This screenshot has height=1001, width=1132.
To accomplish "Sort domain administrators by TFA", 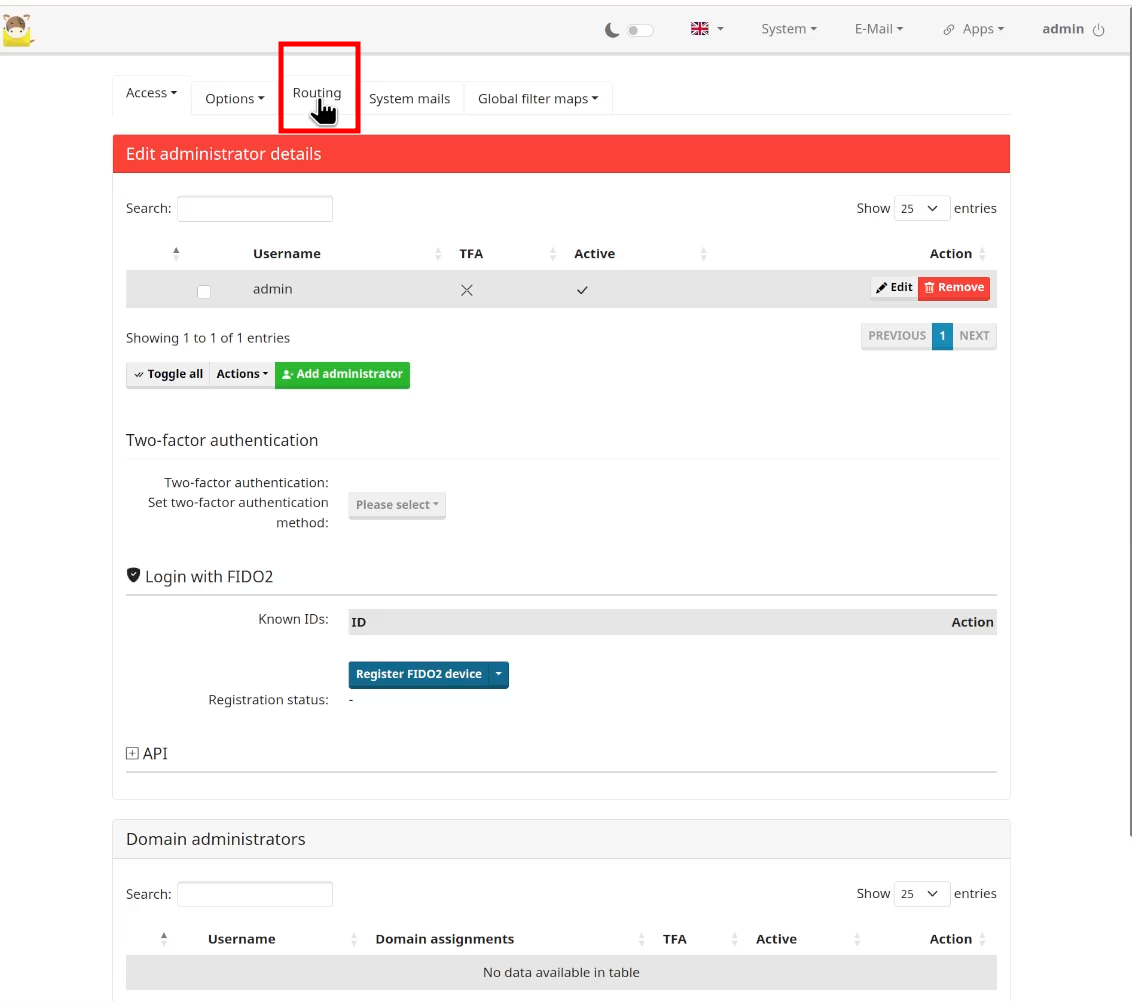I will (x=674, y=940).
